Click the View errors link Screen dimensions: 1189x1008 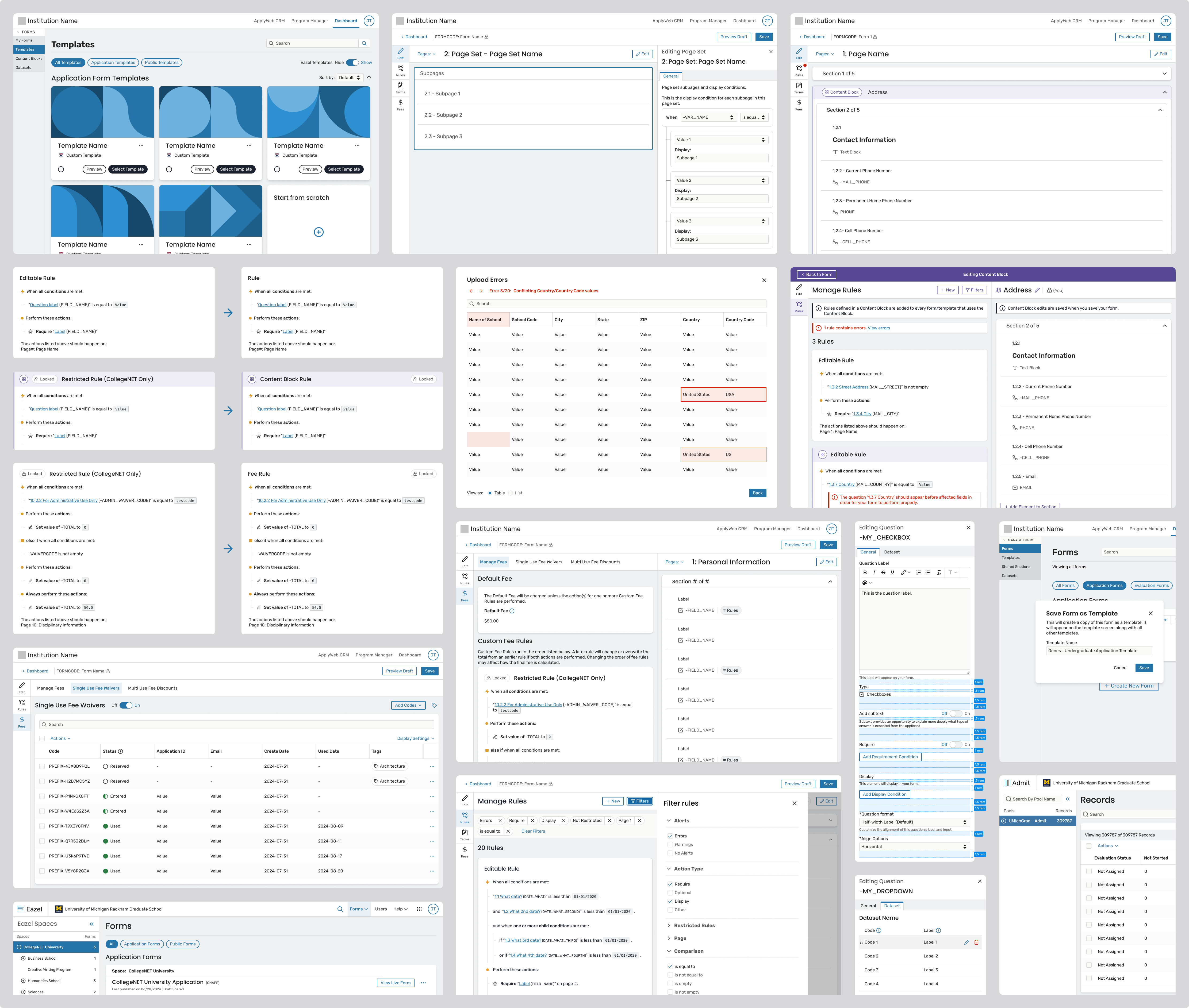click(x=879, y=328)
